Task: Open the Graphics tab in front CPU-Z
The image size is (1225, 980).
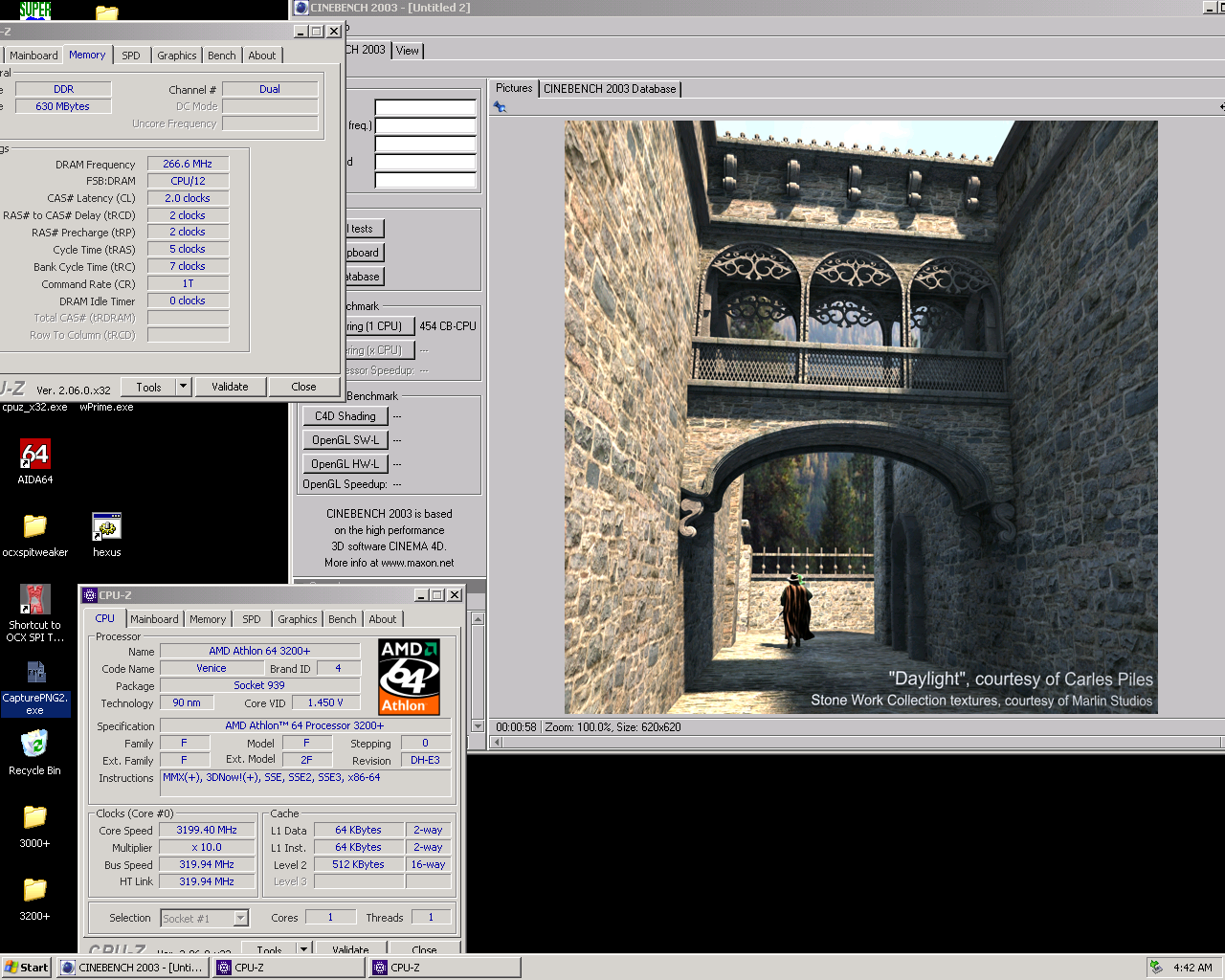Action: click(298, 619)
